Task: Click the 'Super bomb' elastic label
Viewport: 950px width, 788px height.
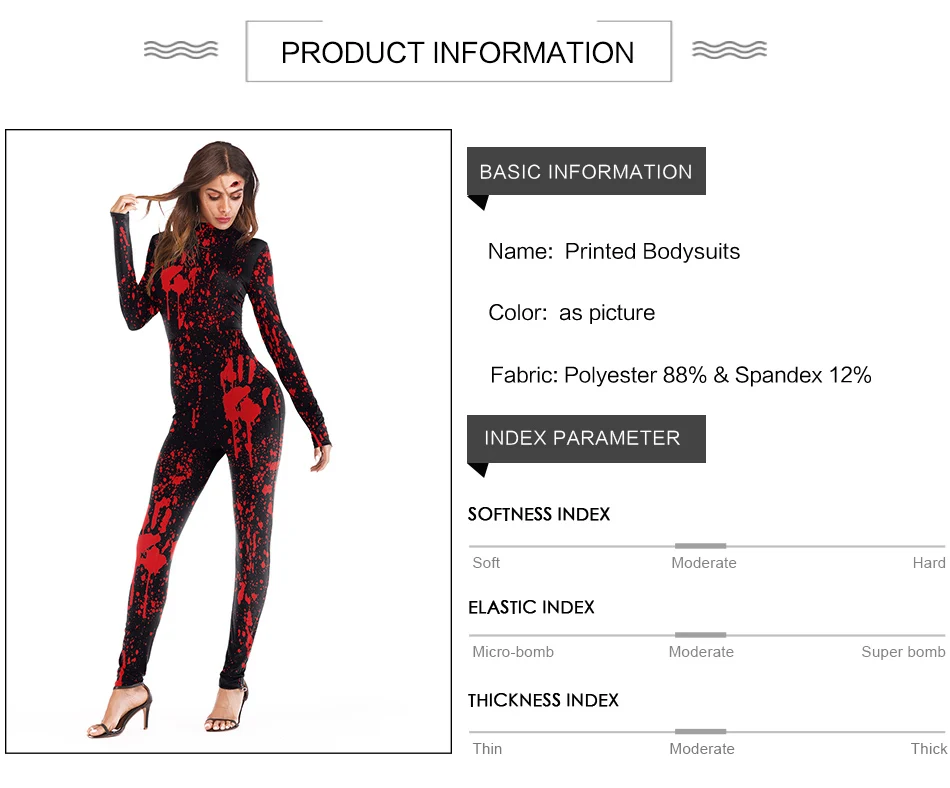Action: click(x=903, y=652)
